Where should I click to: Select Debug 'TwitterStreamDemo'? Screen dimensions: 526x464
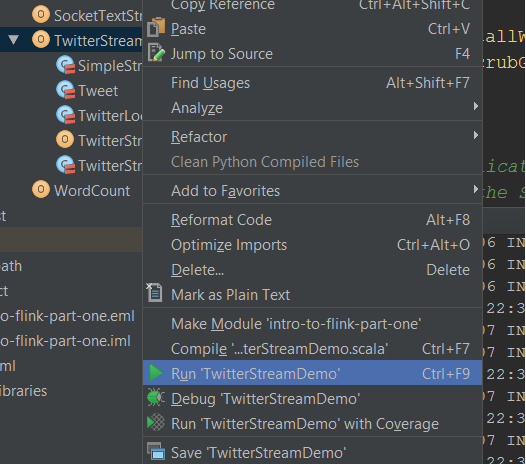tap(312, 399)
